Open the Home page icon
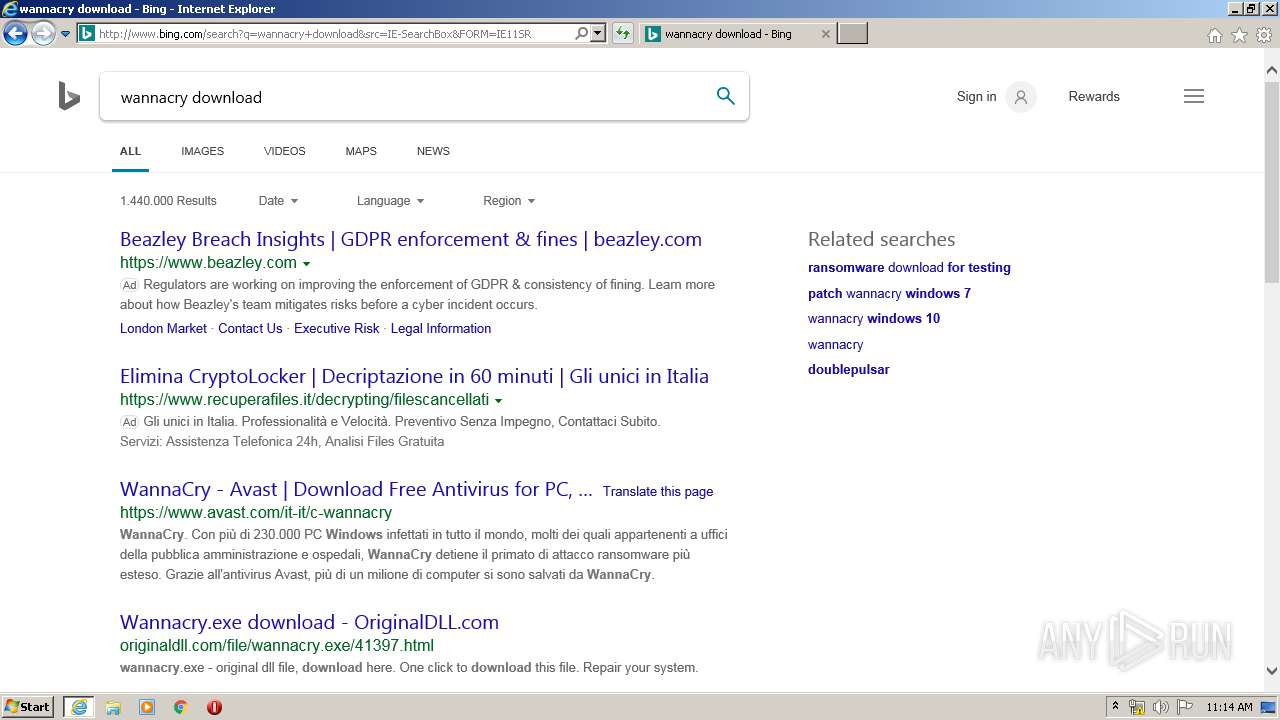Viewport: 1280px width, 720px height. click(1214, 35)
